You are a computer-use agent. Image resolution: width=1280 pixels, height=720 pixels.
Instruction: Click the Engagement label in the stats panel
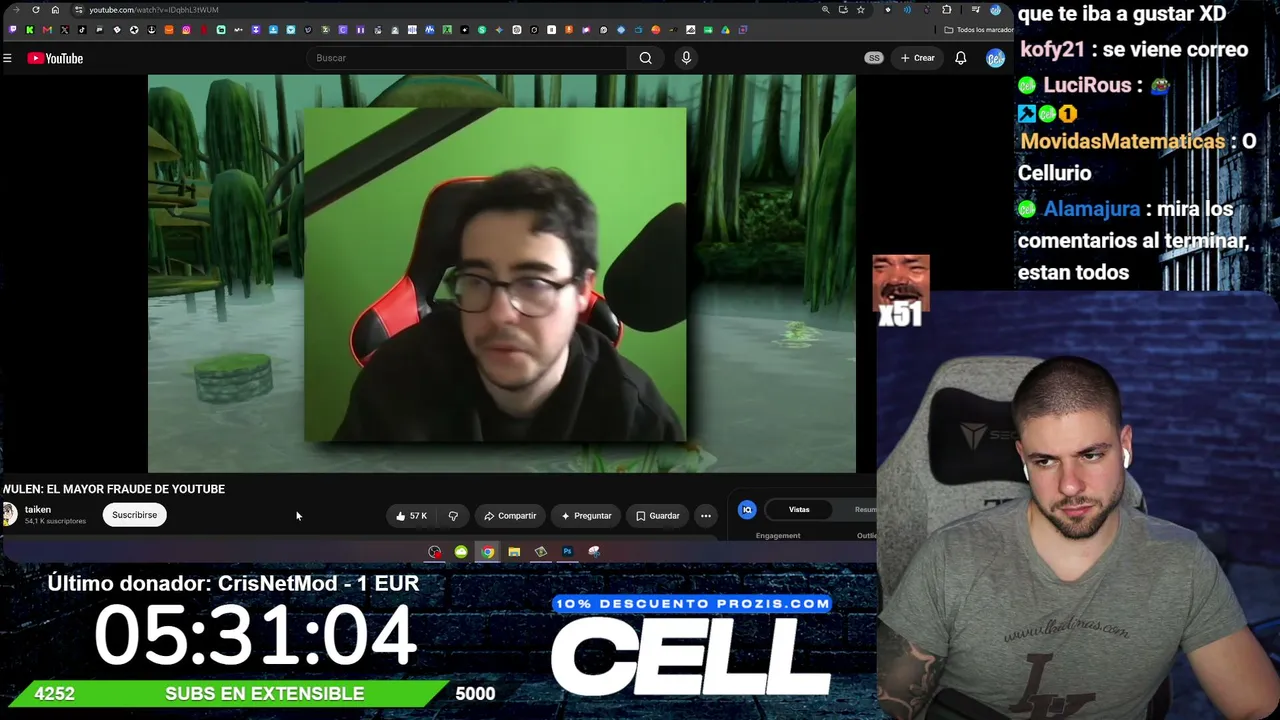(778, 536)
